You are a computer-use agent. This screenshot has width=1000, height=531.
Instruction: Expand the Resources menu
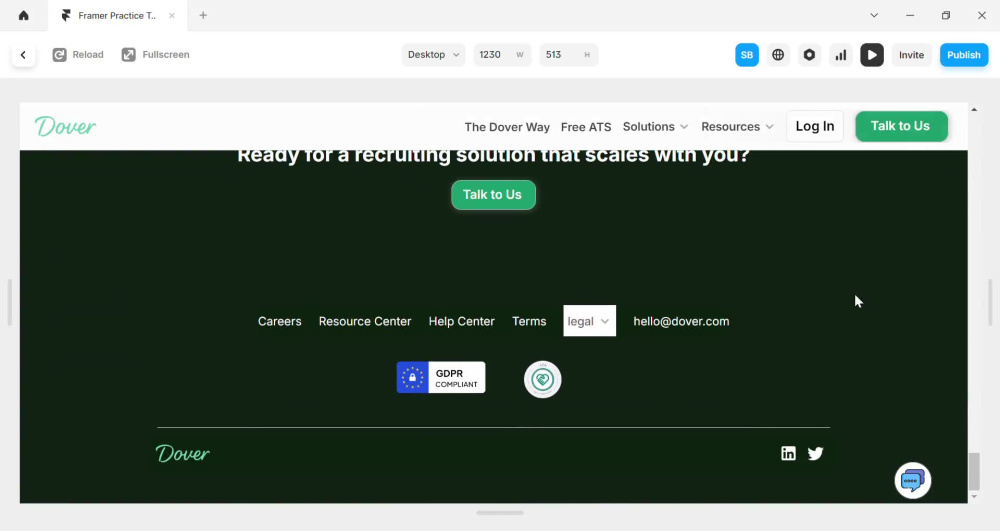tap(737, 127)
